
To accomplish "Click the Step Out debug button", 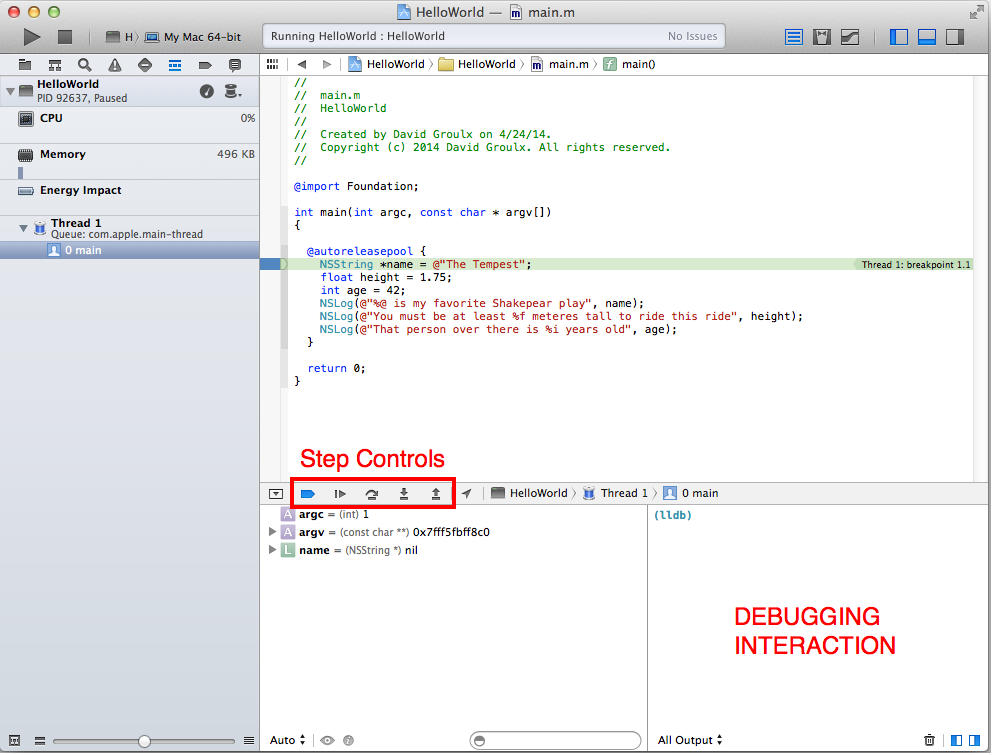I will pyautogui.click(x=436, y=493).
